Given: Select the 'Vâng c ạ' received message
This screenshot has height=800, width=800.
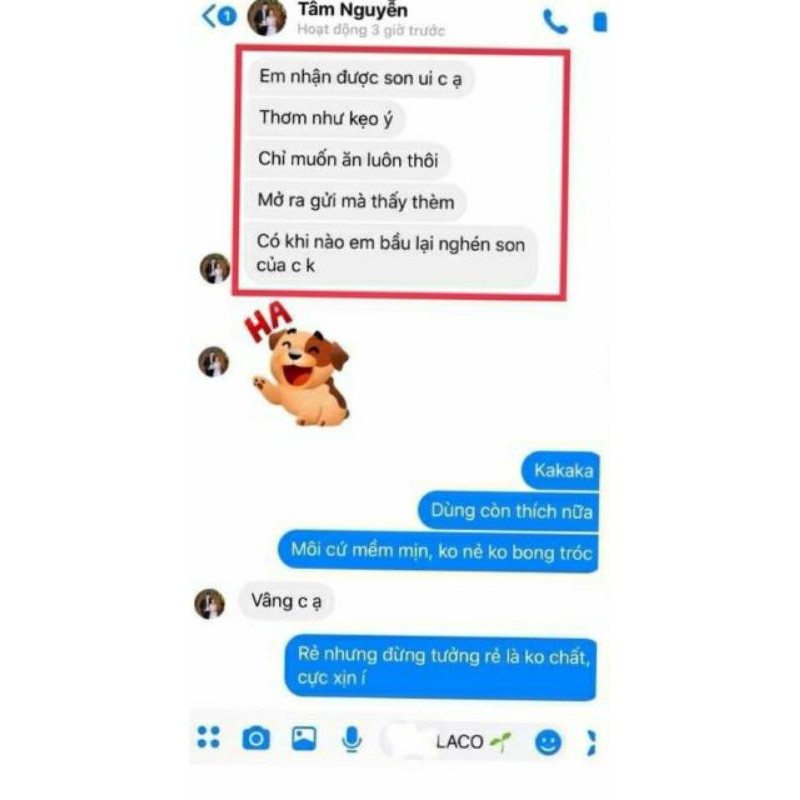Looking at the screenshot, I should click(x=286, y=601).
